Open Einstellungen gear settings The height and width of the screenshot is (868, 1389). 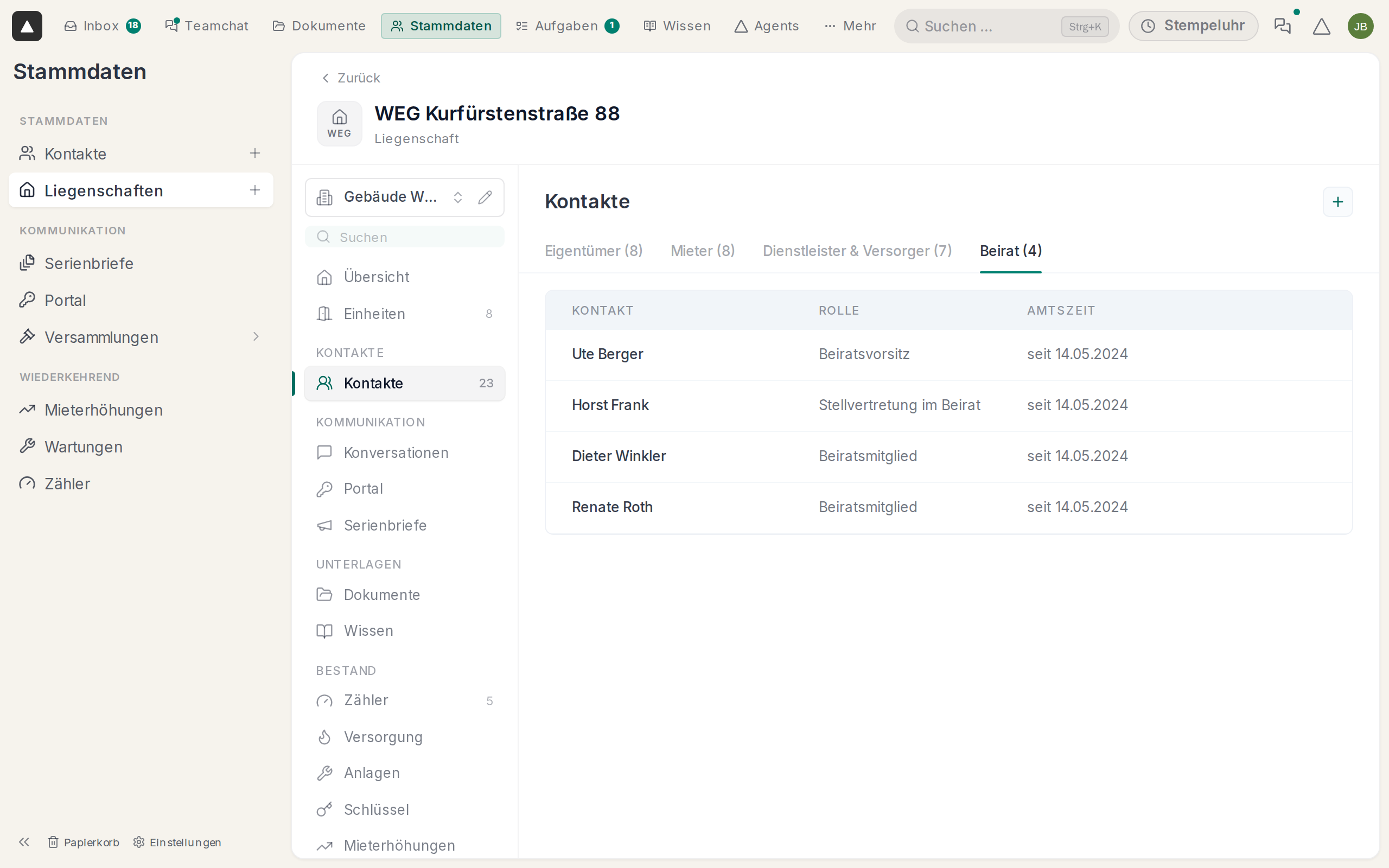coord(177,841)
